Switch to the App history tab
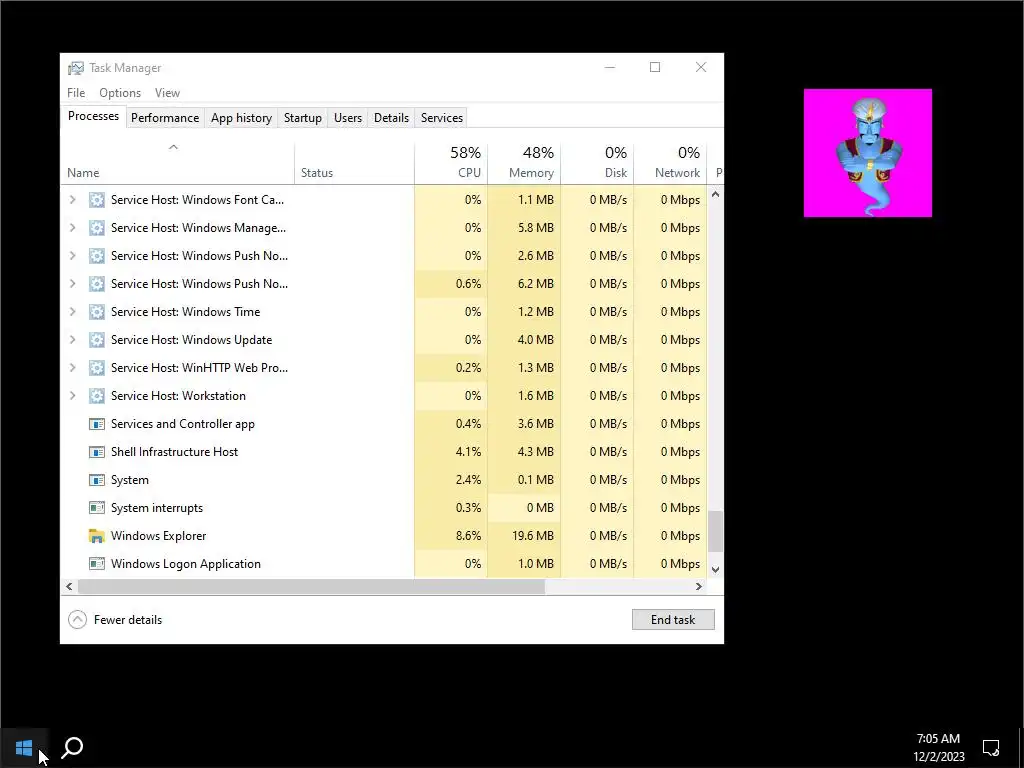 pos(241,118)
